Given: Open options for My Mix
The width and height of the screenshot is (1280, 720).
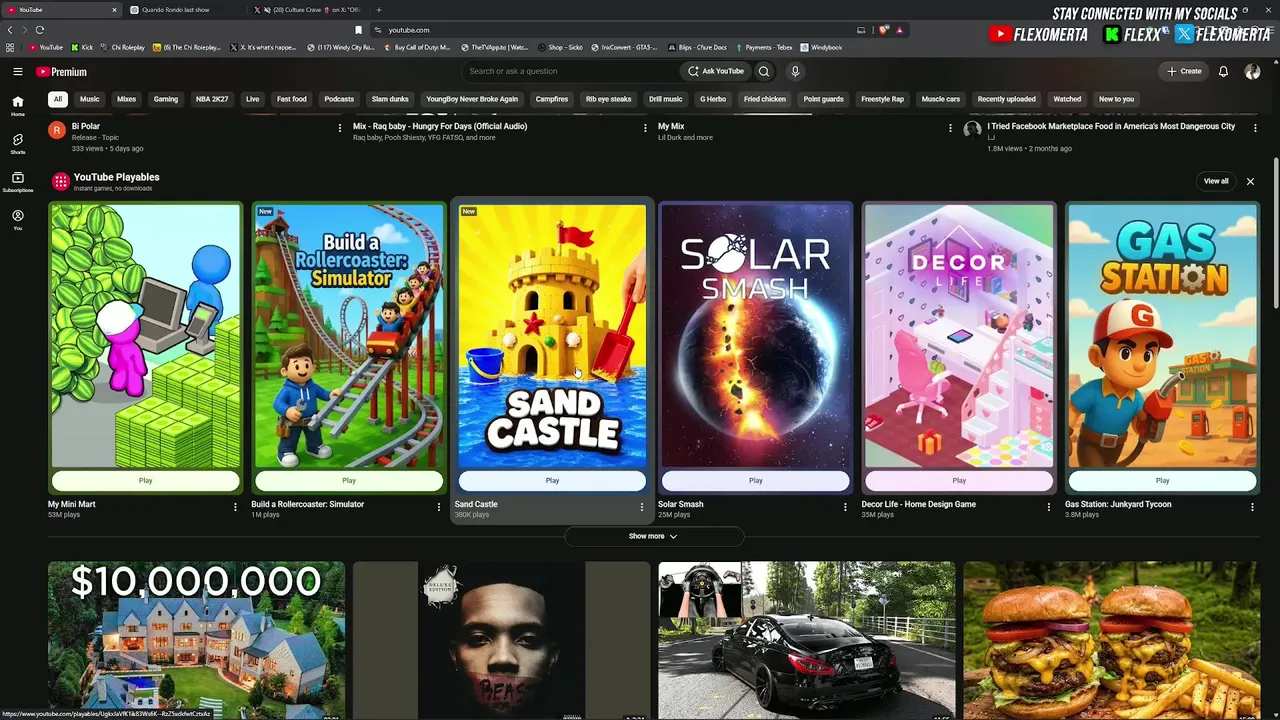Looking at the screenshot, I should pos(950,128).
